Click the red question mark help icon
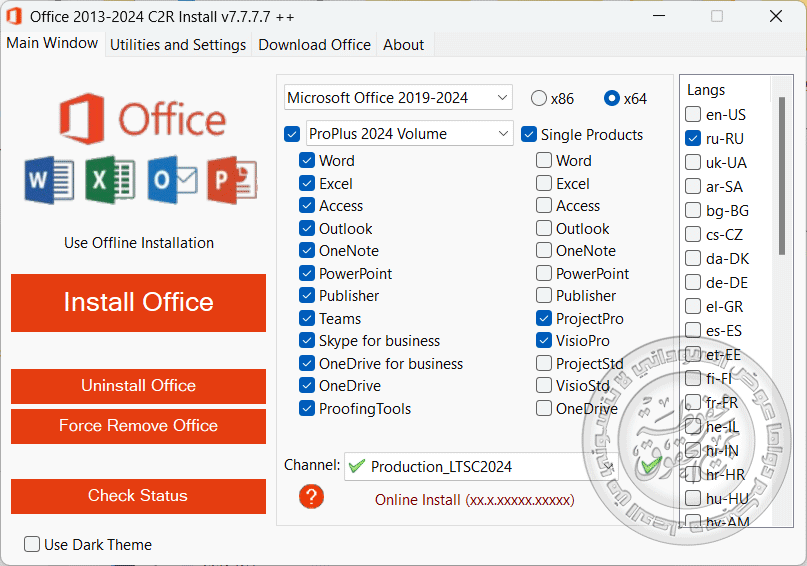The image size is (807, 566). click(311, 497)
